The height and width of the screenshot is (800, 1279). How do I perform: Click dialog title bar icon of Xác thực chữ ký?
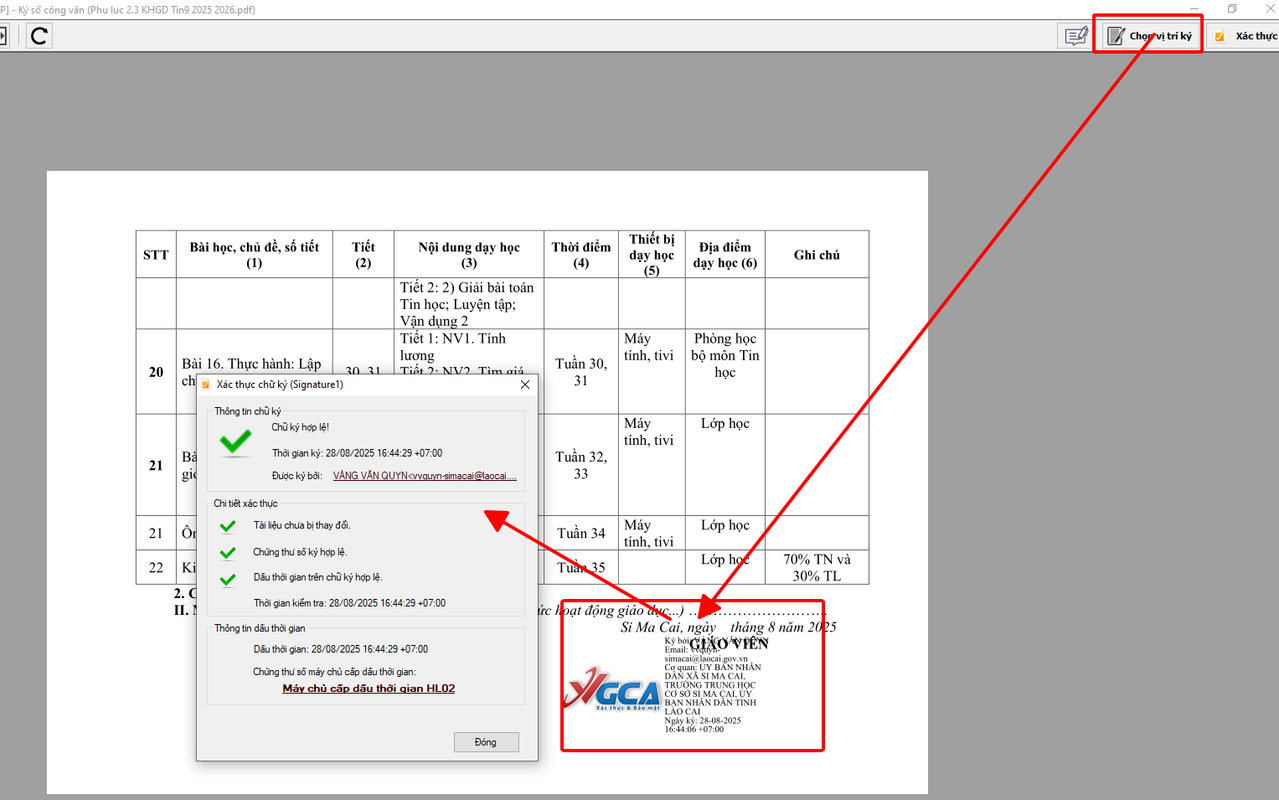click(206, 384)
